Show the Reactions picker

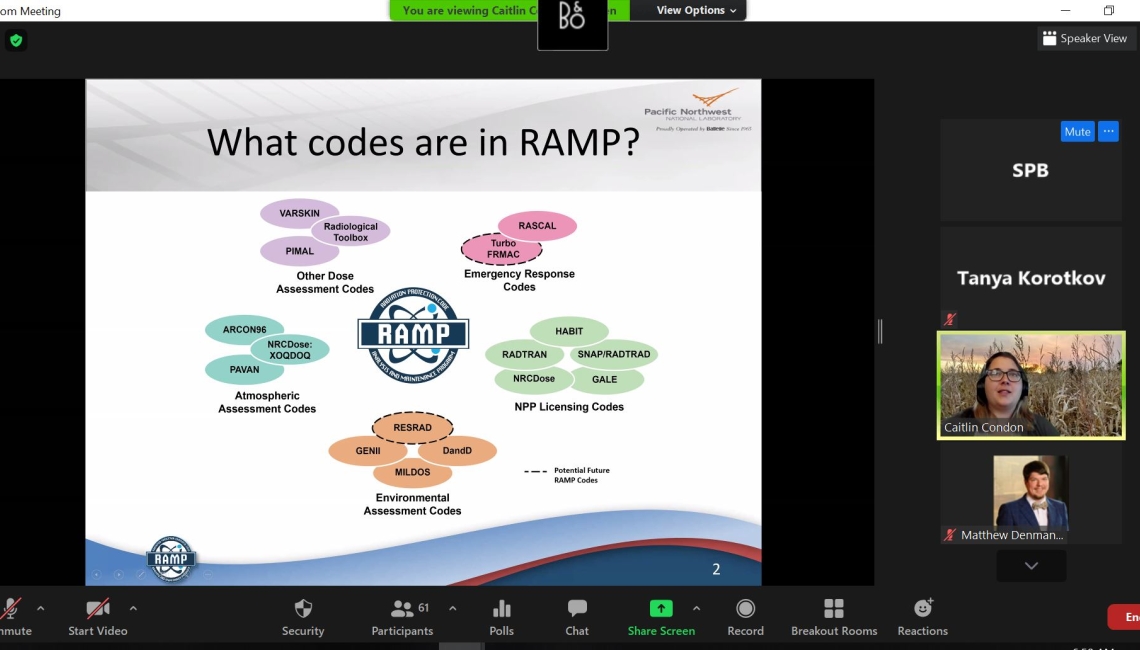(x=922, y=616)
